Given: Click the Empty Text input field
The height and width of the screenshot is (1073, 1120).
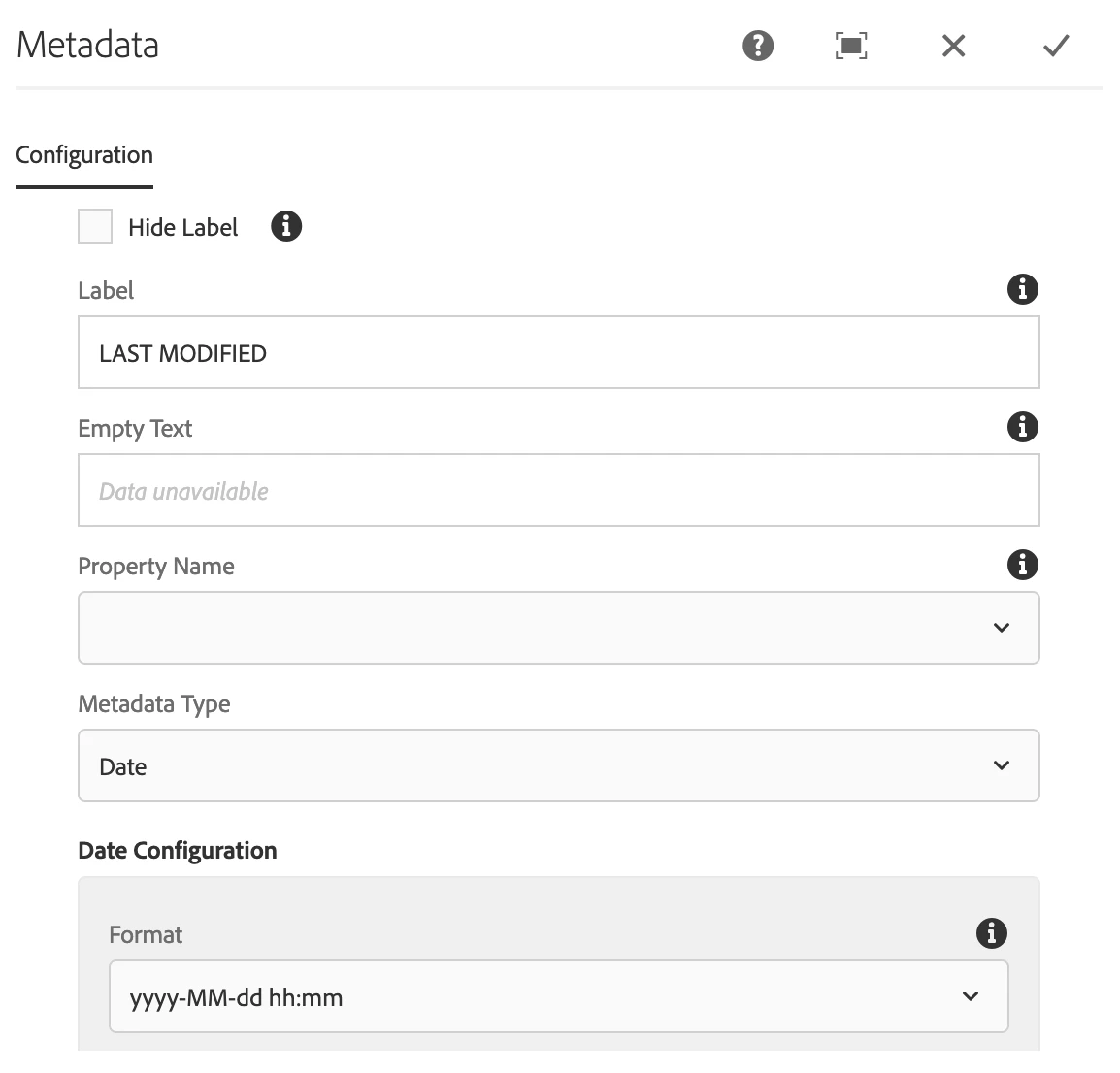Looking at the screenshot, I should 558,490.
